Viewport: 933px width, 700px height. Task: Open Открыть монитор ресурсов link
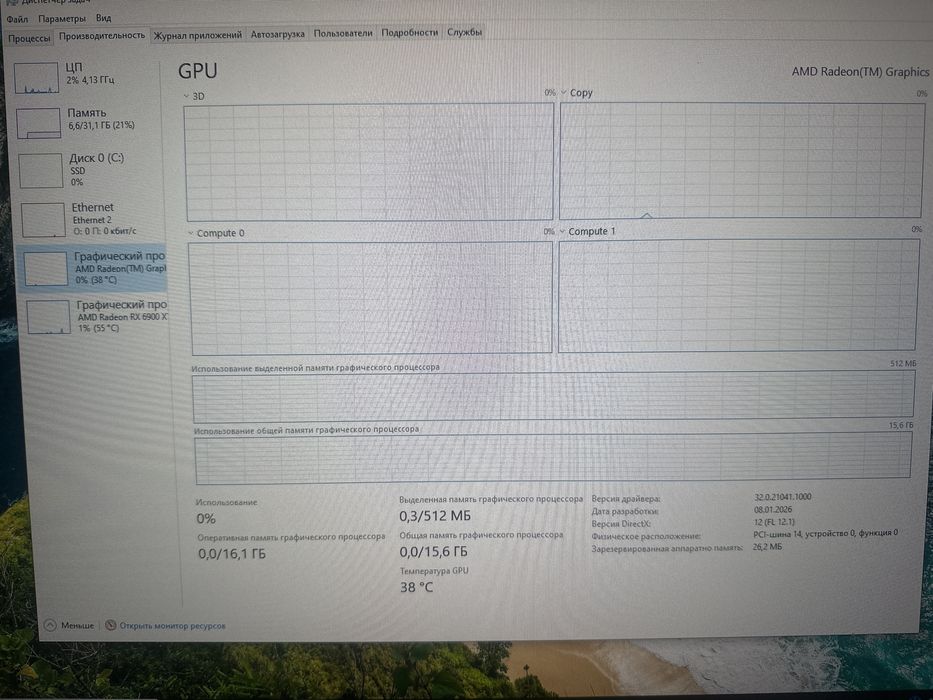click(173, 626)
